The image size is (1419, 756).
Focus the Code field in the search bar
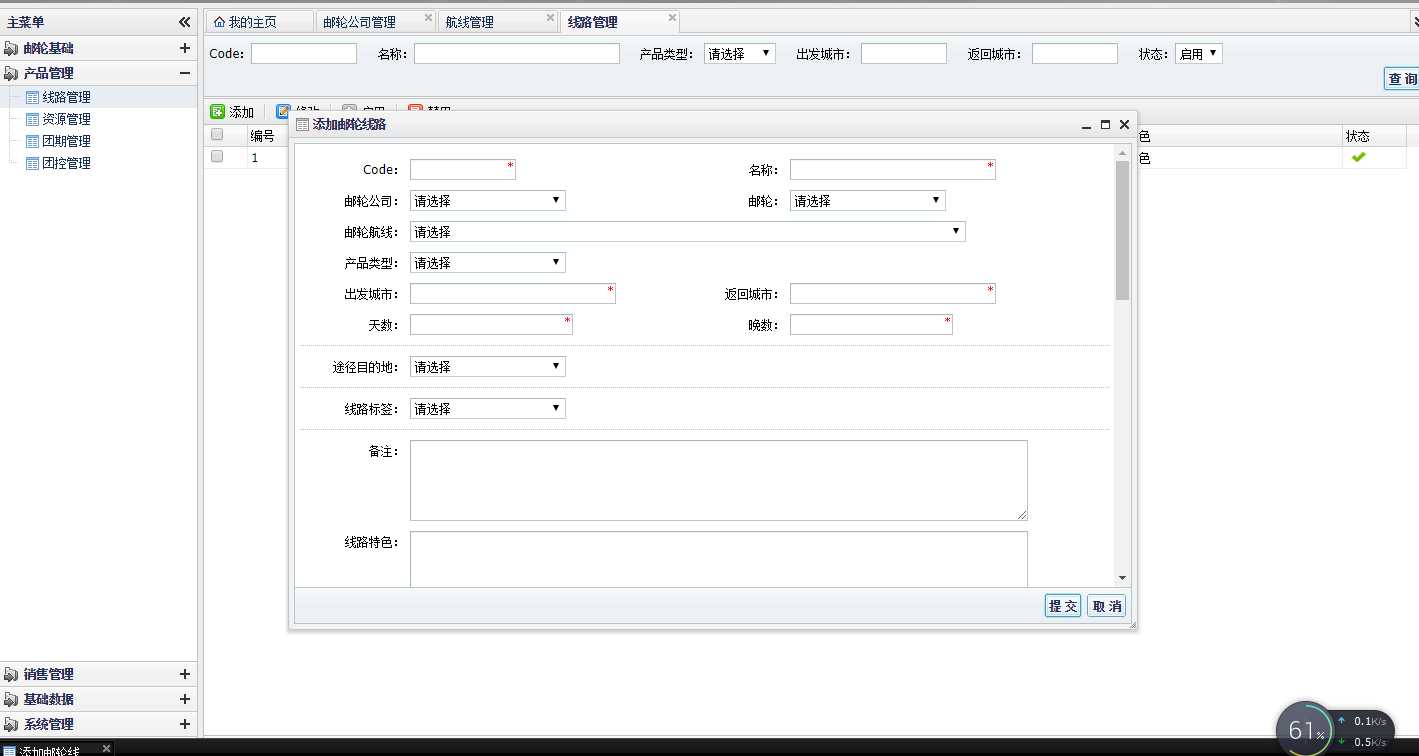(304, 54)
